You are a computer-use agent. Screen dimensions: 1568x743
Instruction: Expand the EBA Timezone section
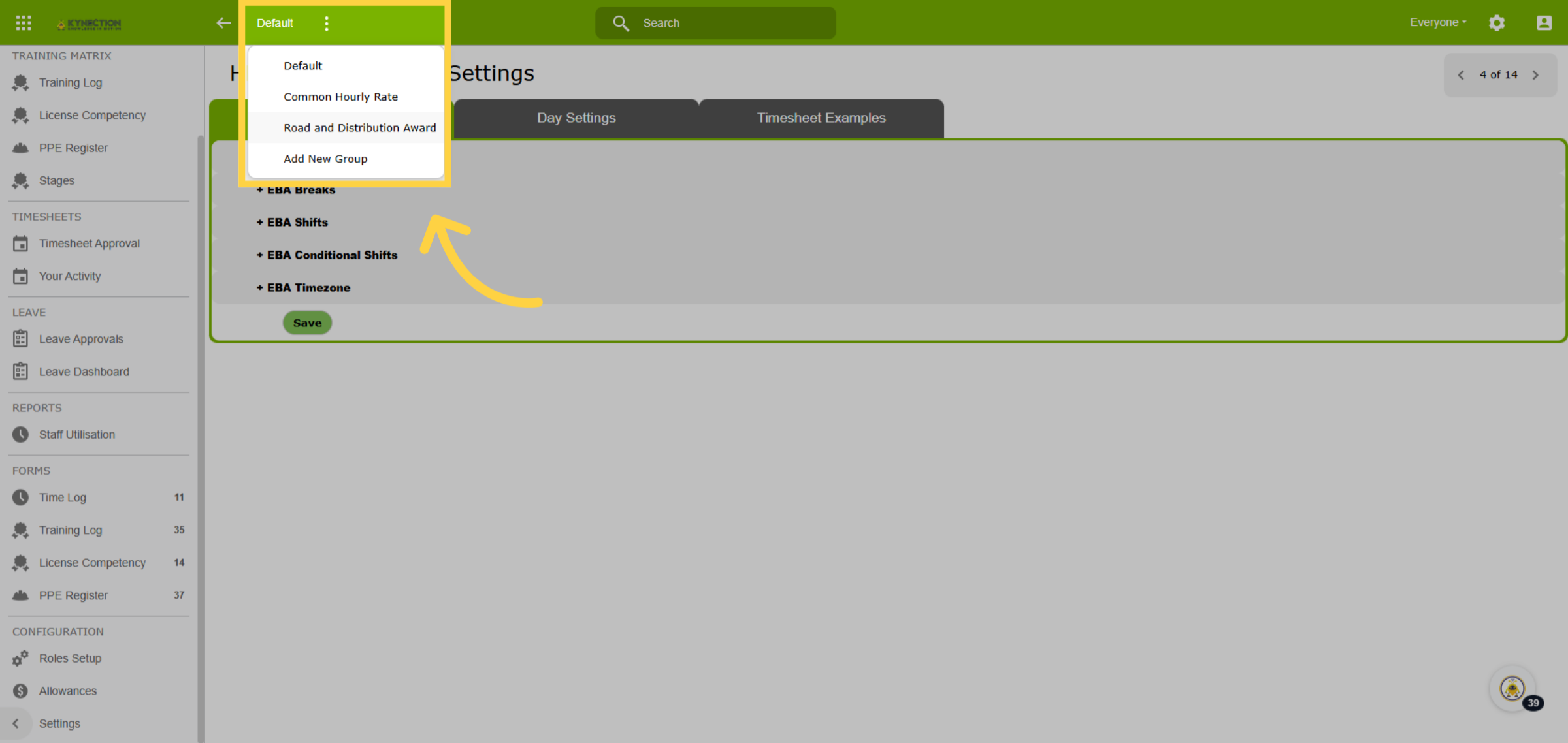point(303,288)
